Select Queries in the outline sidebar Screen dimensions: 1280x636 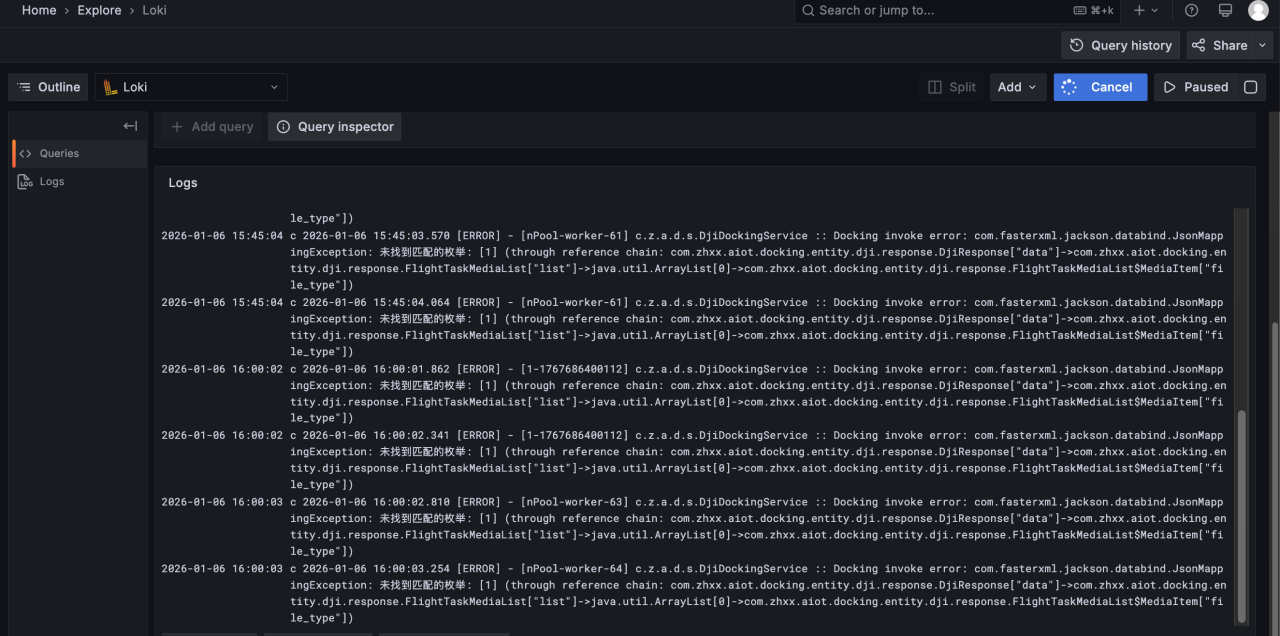(x=59, y=153)
